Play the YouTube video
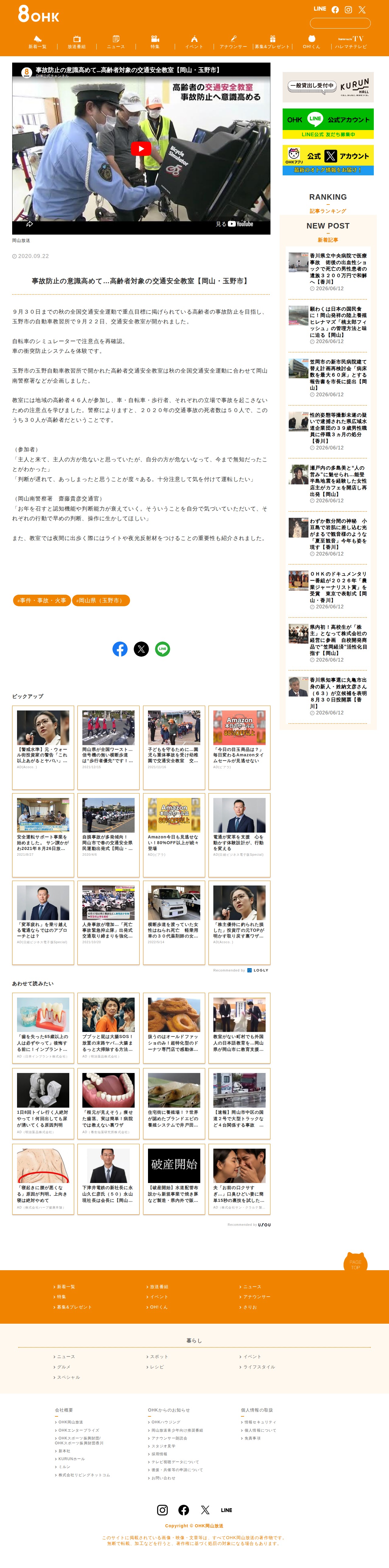Screen dimensions: 389x1568 pos(141,149)
